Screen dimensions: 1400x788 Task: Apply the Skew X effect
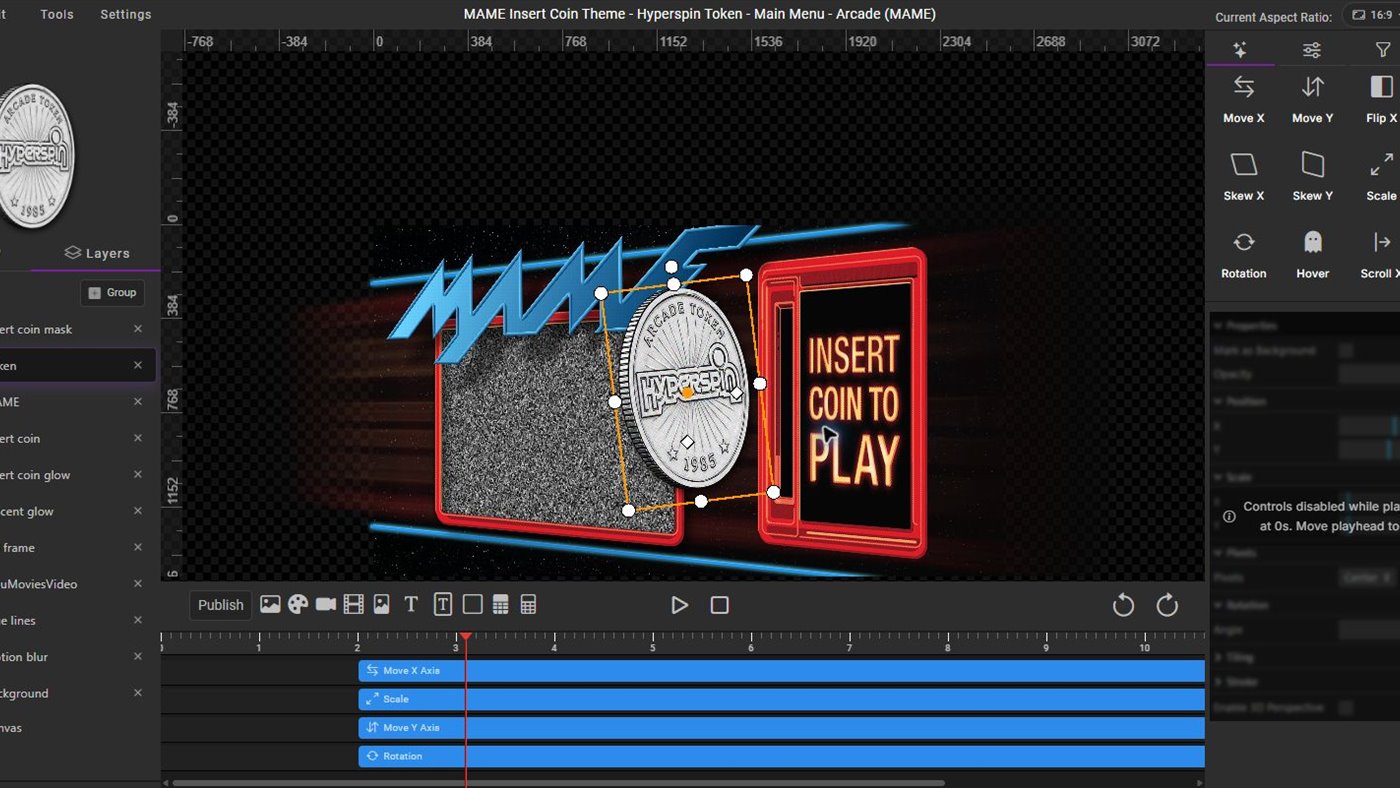pyautogui.click(x=1243, y=177)
